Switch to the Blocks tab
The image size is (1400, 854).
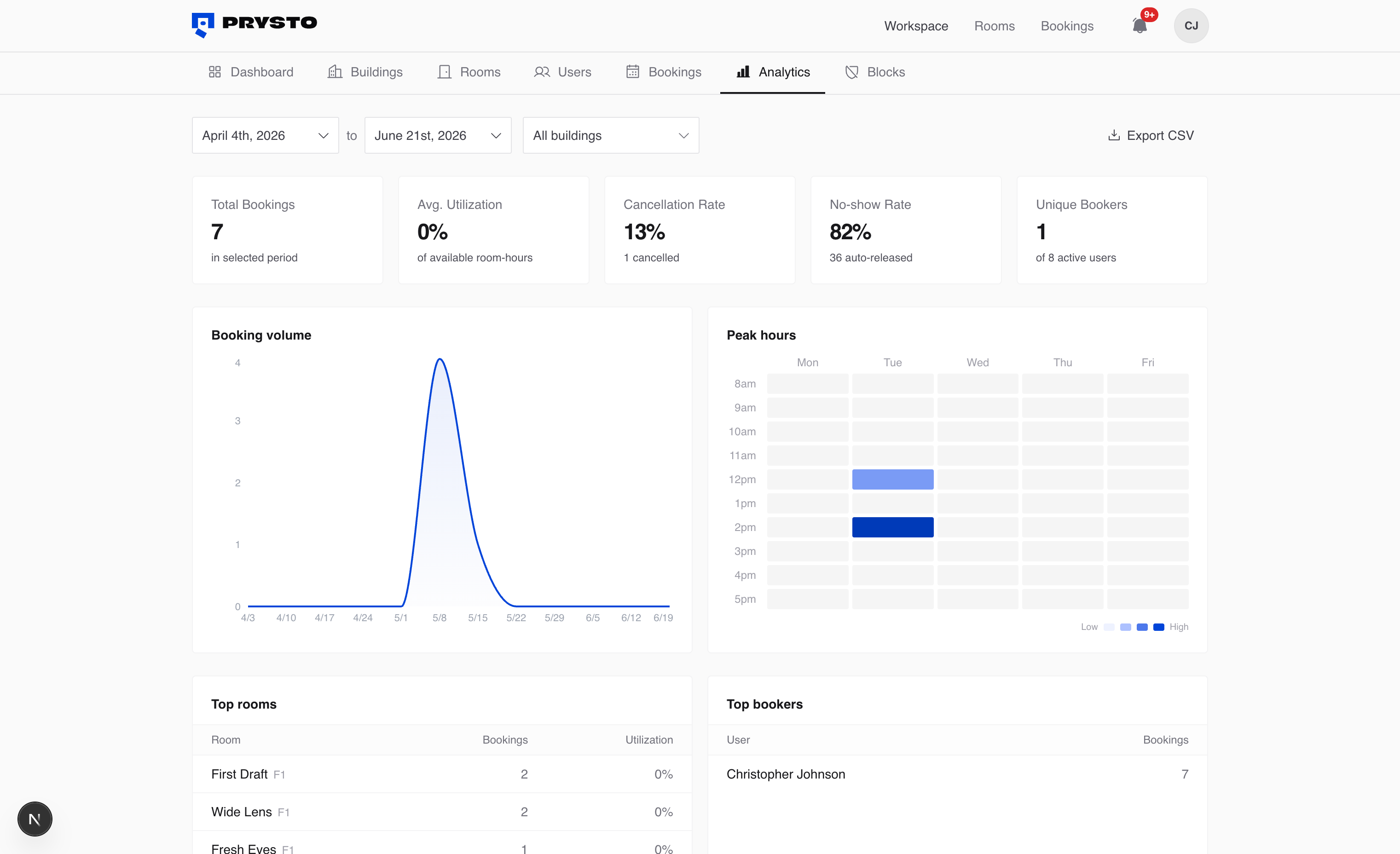(x=875, y=72)
